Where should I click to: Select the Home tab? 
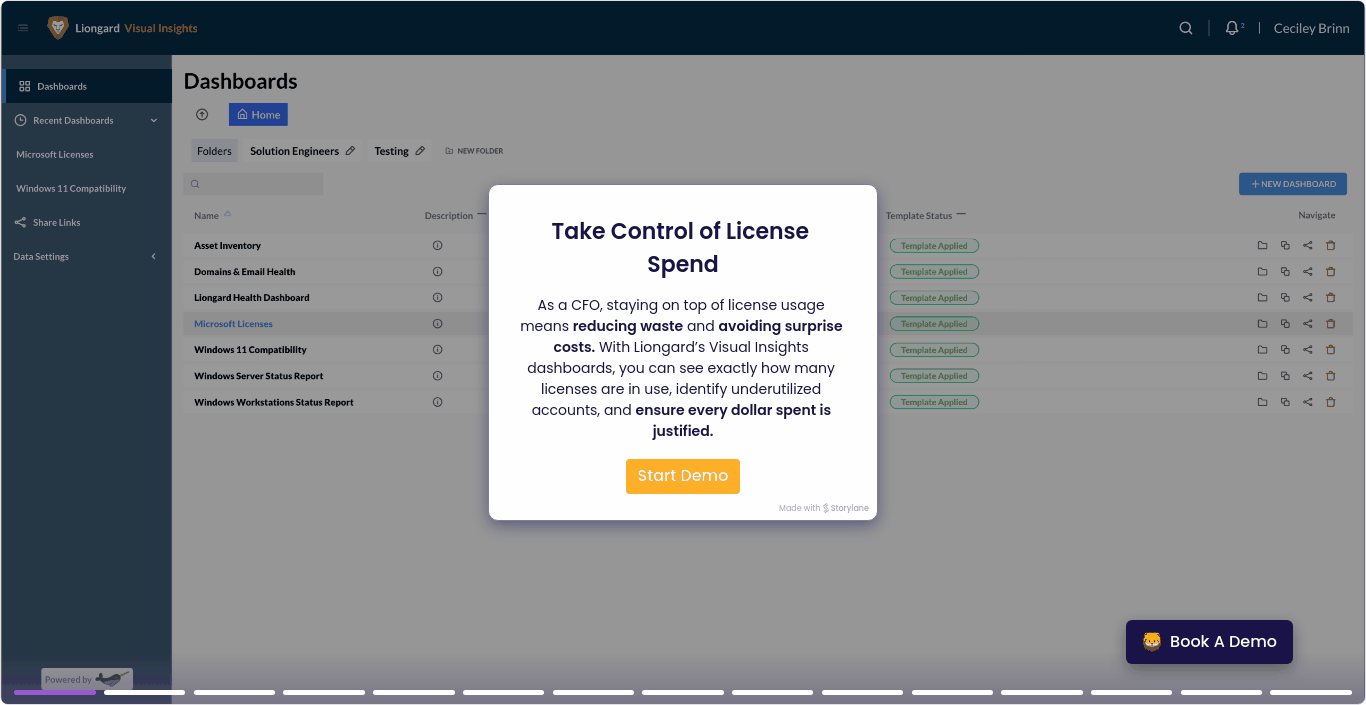(x=258, y=115)
